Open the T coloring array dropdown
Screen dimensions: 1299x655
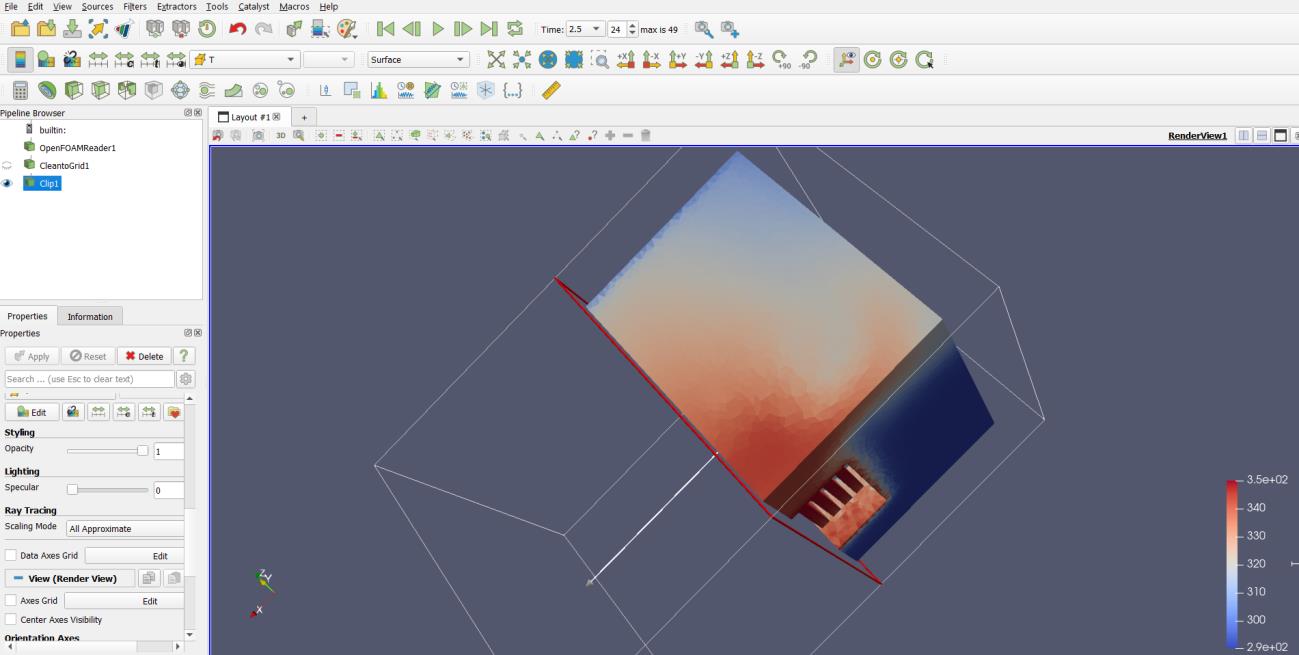(x=245, y=60)
